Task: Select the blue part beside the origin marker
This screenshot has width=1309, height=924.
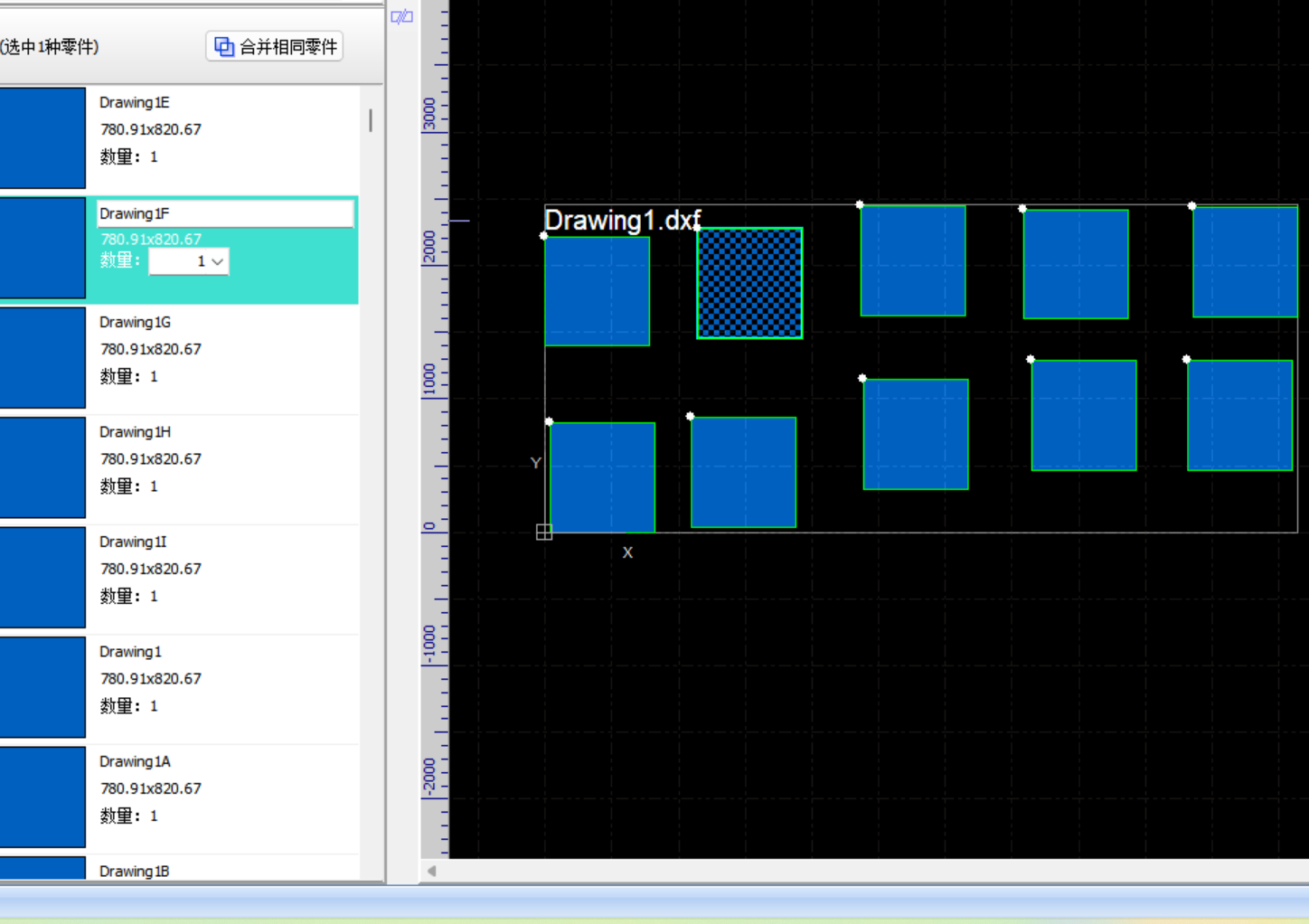Action: 602,477
